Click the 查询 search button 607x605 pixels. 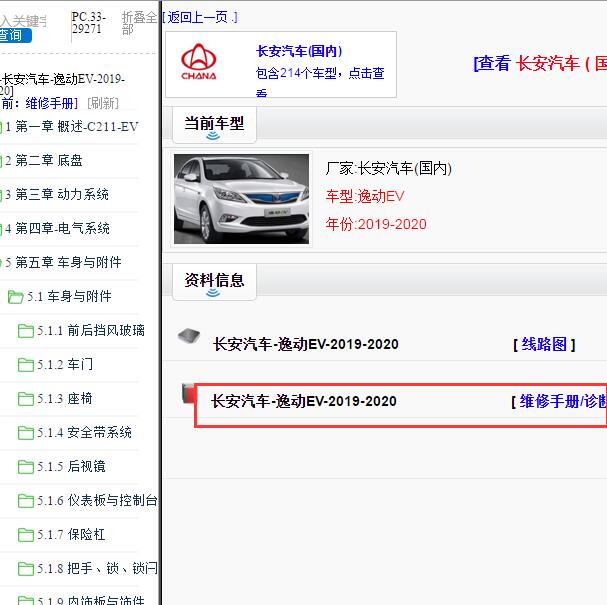pyautogui.click(x=15, y=36)
